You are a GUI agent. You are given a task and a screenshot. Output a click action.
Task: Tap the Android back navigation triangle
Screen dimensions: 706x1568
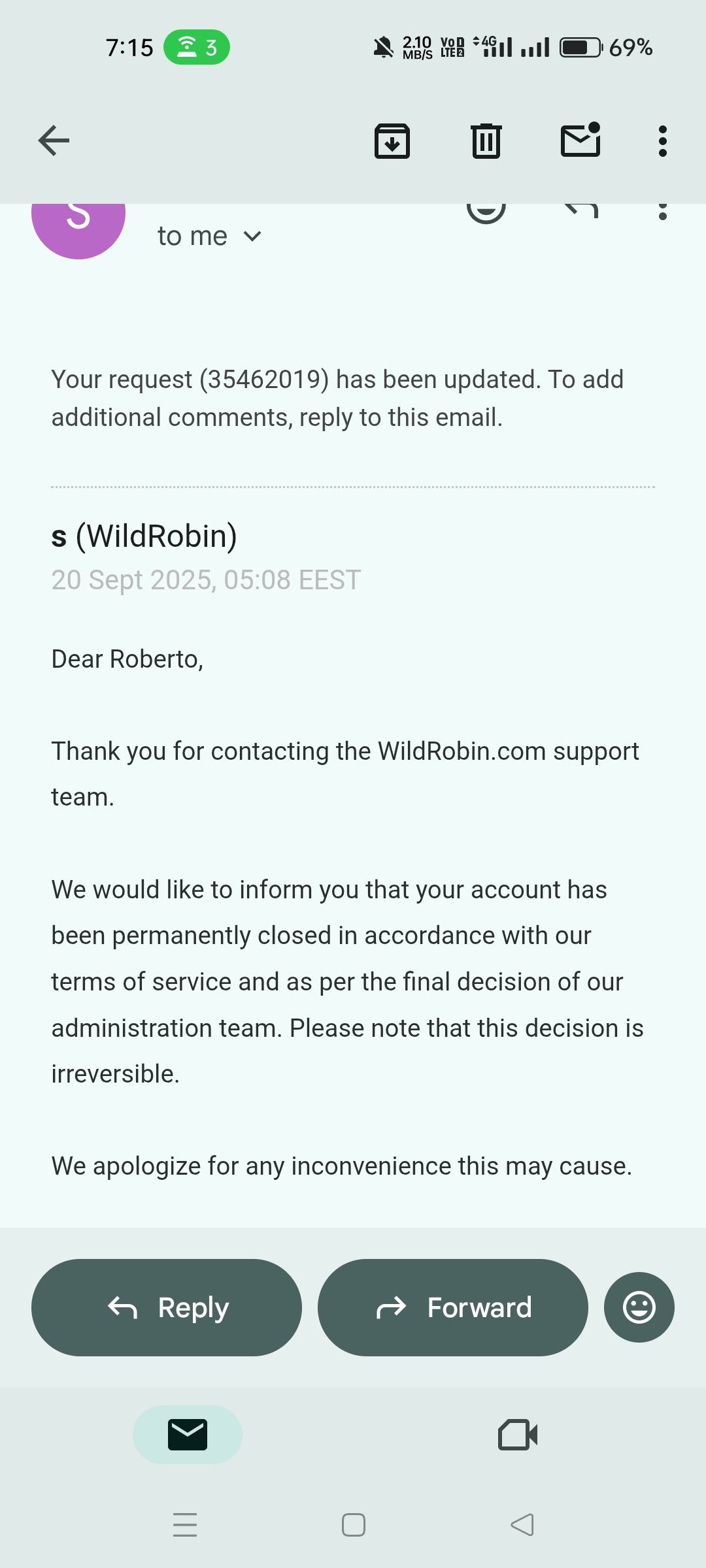click(522, 1525)
